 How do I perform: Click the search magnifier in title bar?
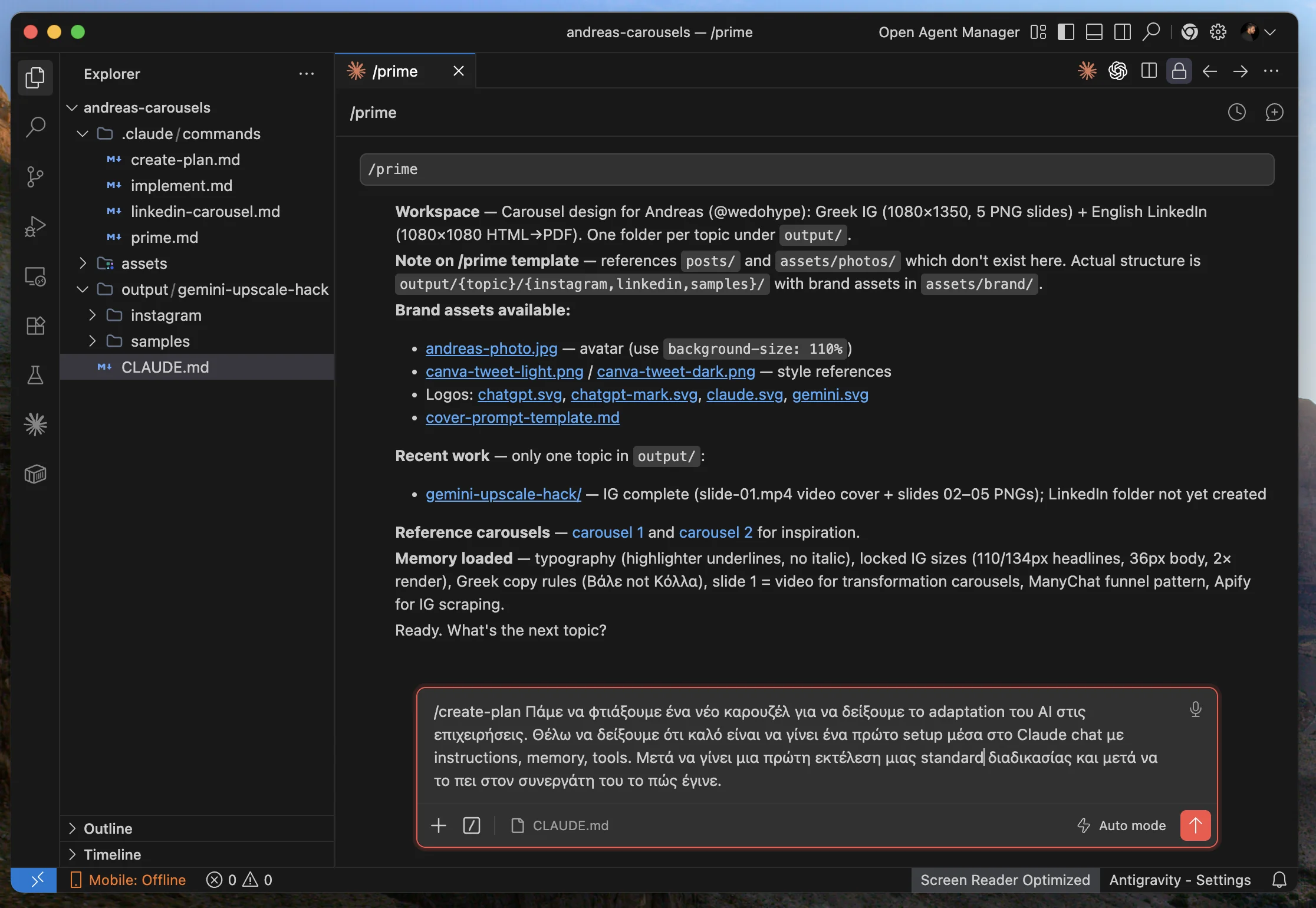pos(1151,32)
